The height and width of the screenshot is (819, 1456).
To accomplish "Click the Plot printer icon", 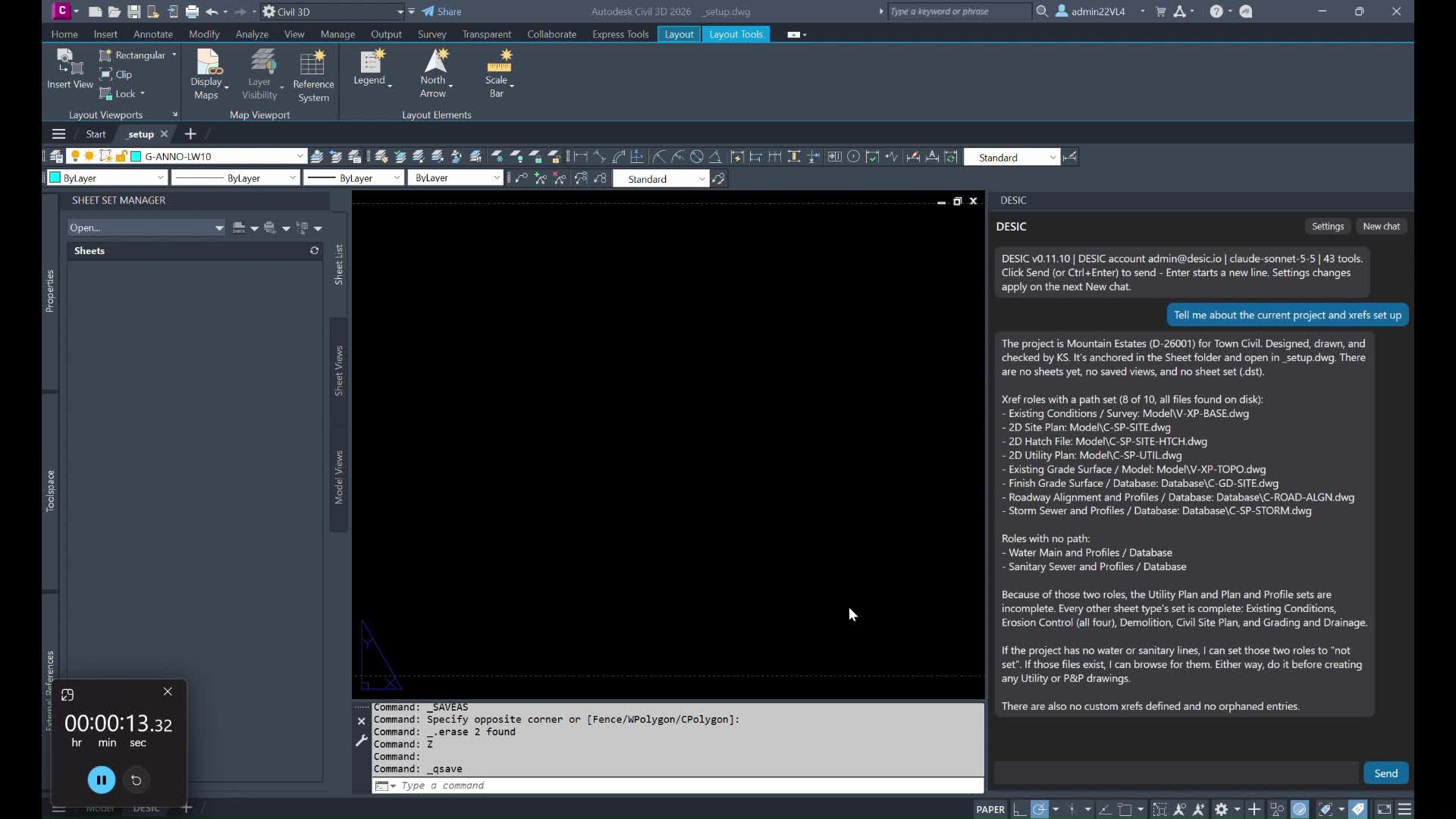I will 192,11.
